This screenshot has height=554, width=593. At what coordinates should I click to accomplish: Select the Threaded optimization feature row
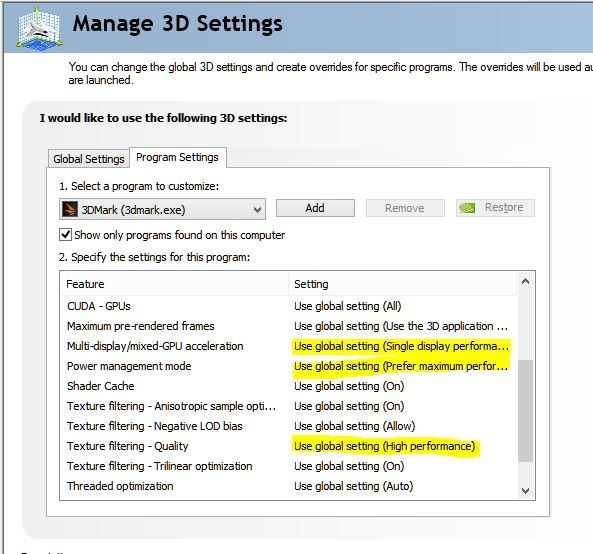[x=289, y=486]
